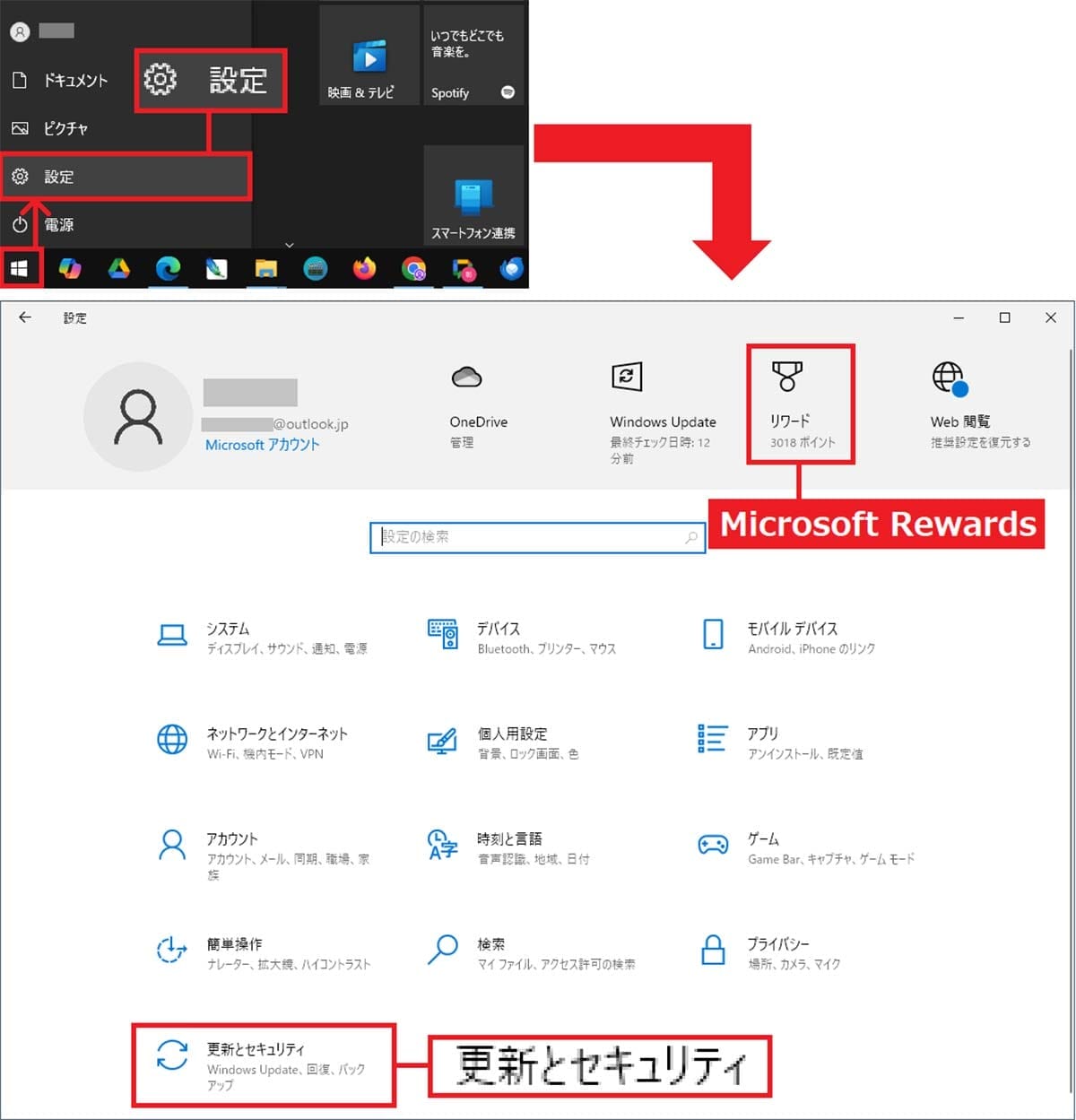Open プライバシー settings

click(771, 953)
